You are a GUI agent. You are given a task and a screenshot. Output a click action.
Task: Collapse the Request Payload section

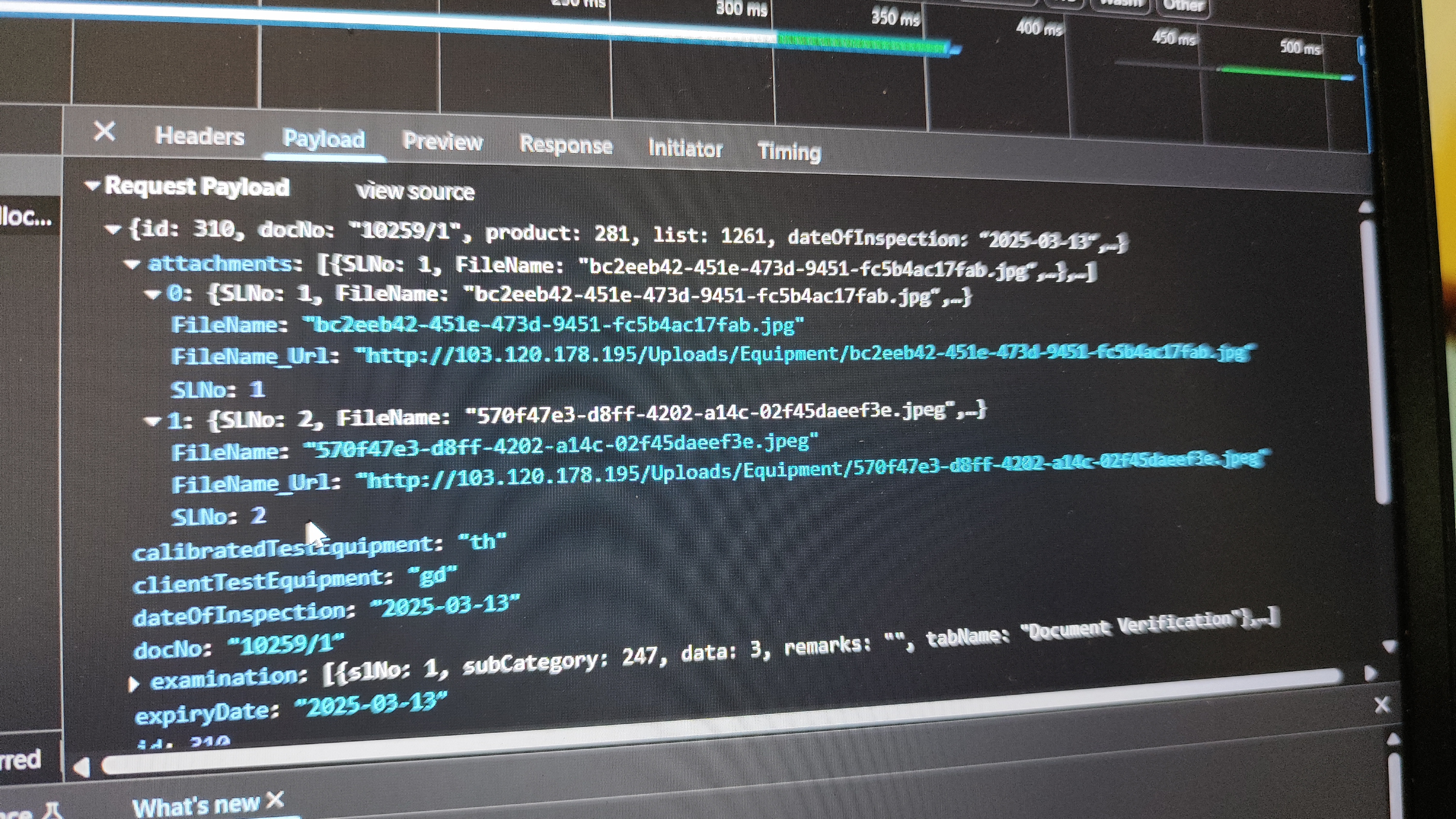92,185
